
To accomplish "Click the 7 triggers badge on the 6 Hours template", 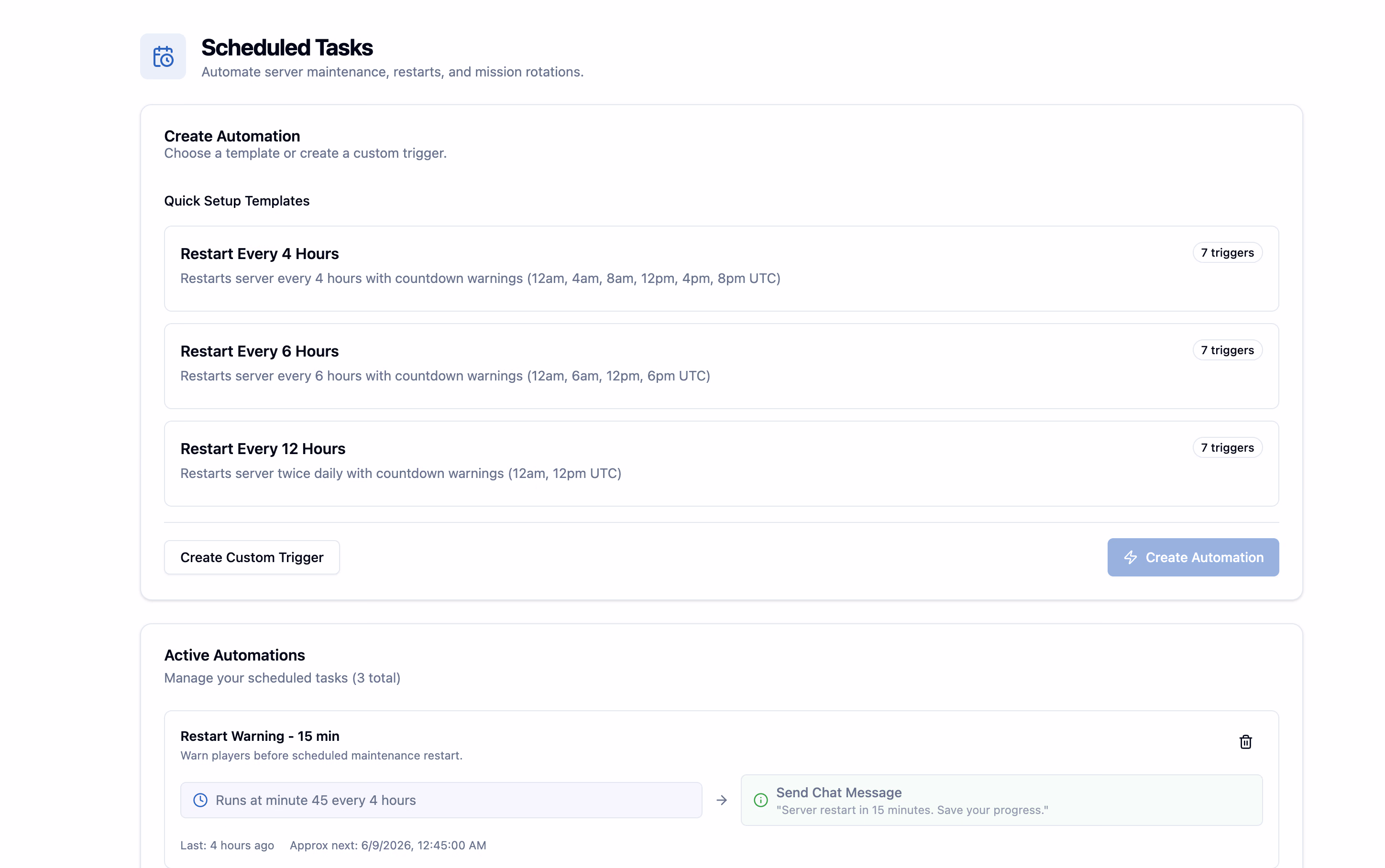I will [1227, 350].
